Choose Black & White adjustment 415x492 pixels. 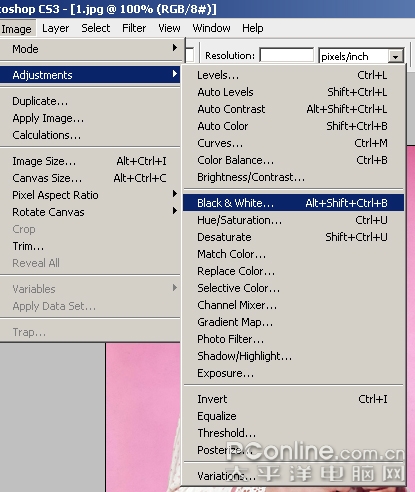coord(293,203)
